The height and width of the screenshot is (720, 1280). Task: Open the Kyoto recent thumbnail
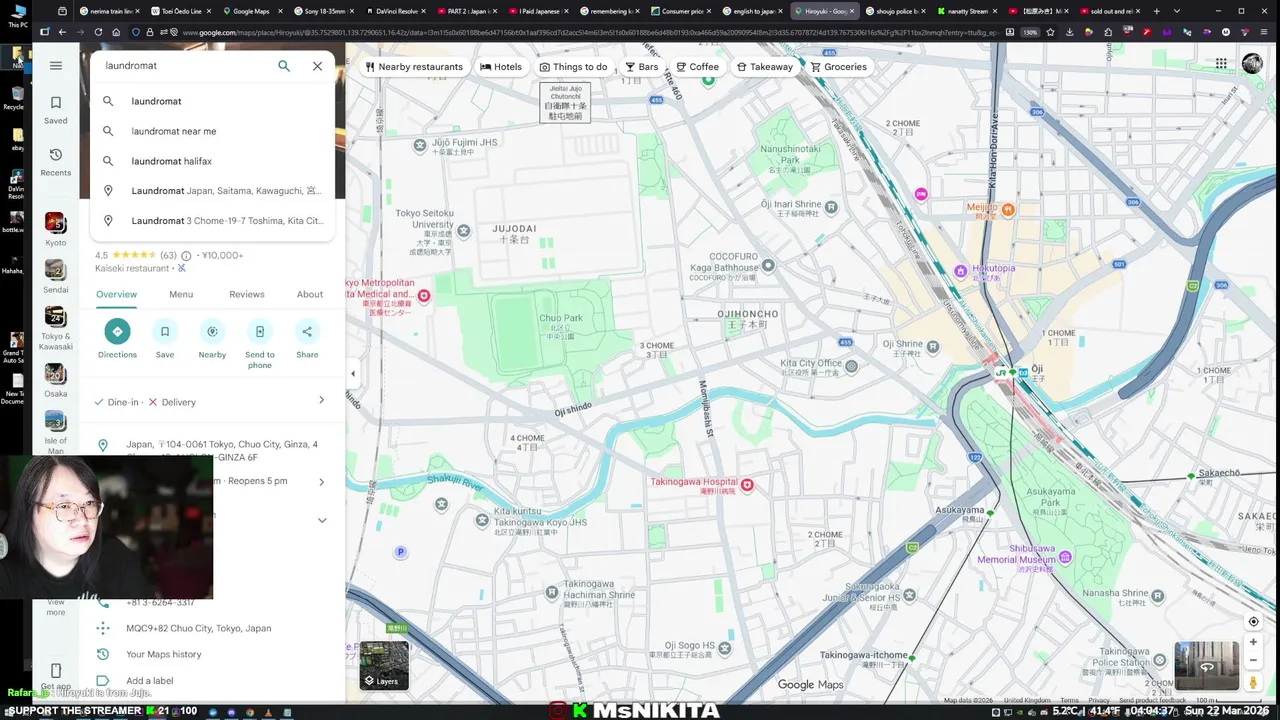[56, 229]
